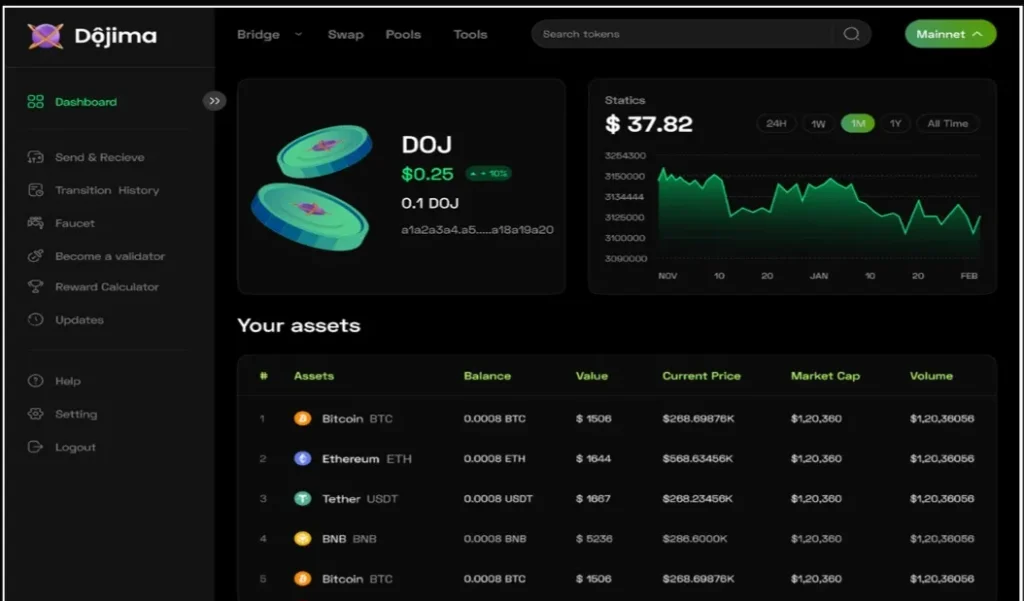Click the DOJ wallet address text
This screenshot has height=601, width=1024.
477,230
